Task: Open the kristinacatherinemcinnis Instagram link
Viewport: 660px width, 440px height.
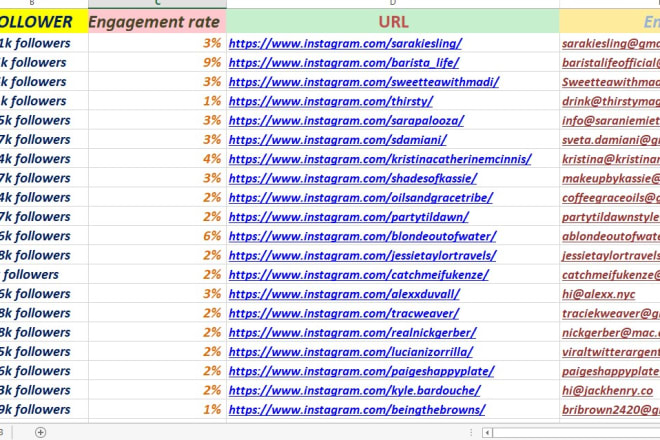Action: click(380, 159)
